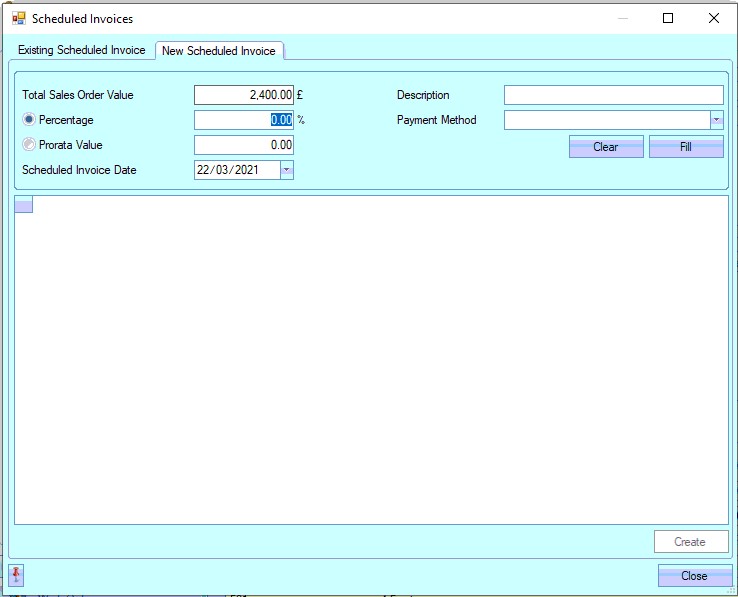Expand the Payment Method dropdown
Viewport: 738px width, 597px height.
[x=716, y=120]
